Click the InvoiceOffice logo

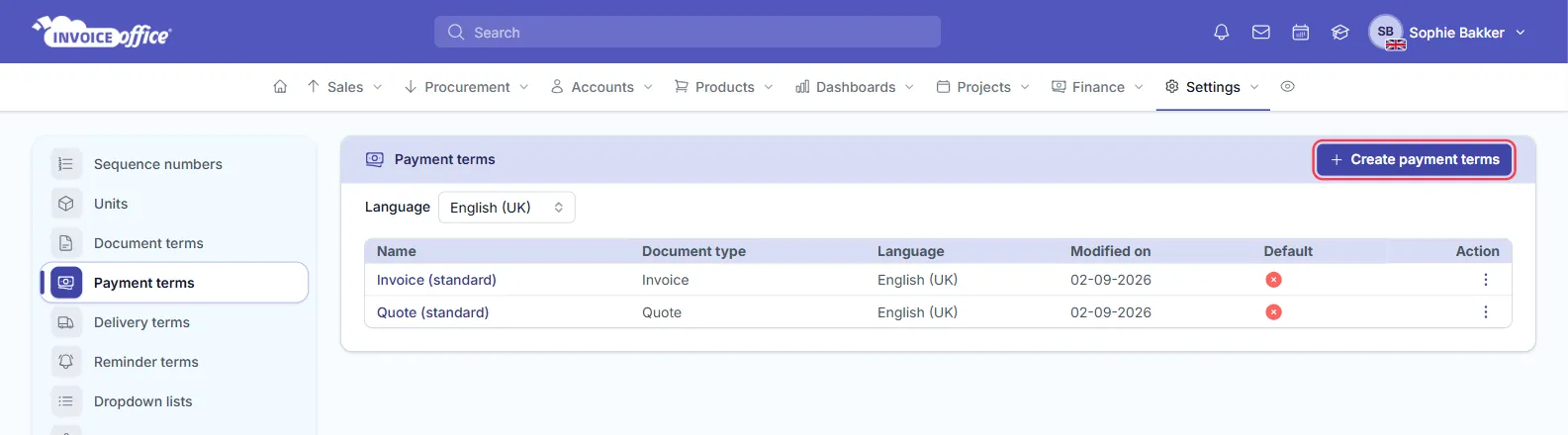102,33
